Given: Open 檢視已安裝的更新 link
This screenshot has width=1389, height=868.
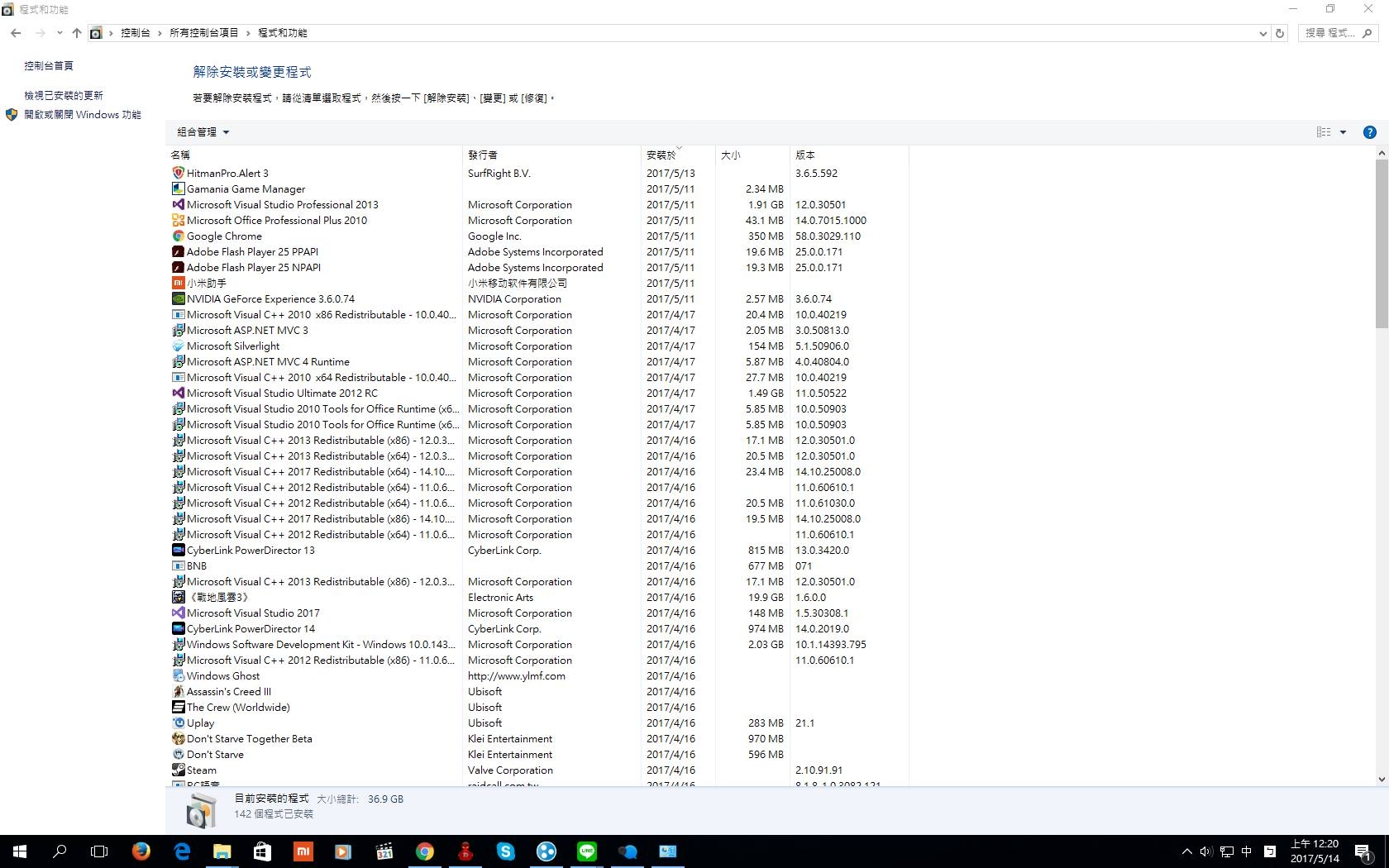Looking at the screenshot, I should [x=64, y=95].
